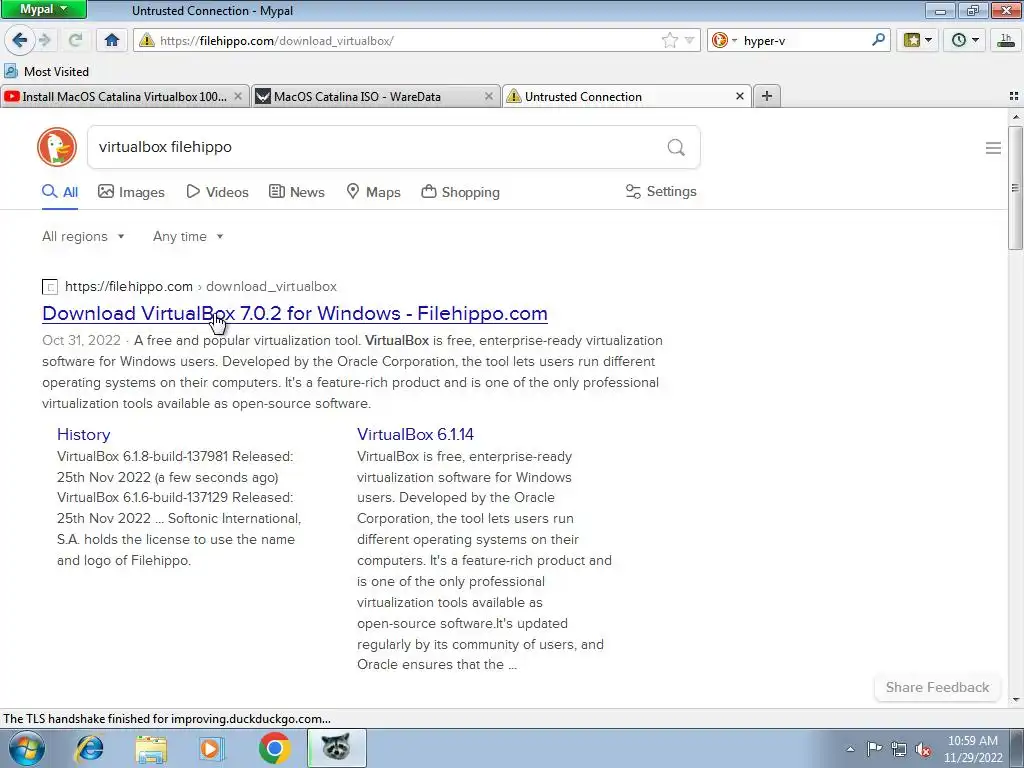
Task: Reload the page with the refresh icon
Action: click(76, 40)
